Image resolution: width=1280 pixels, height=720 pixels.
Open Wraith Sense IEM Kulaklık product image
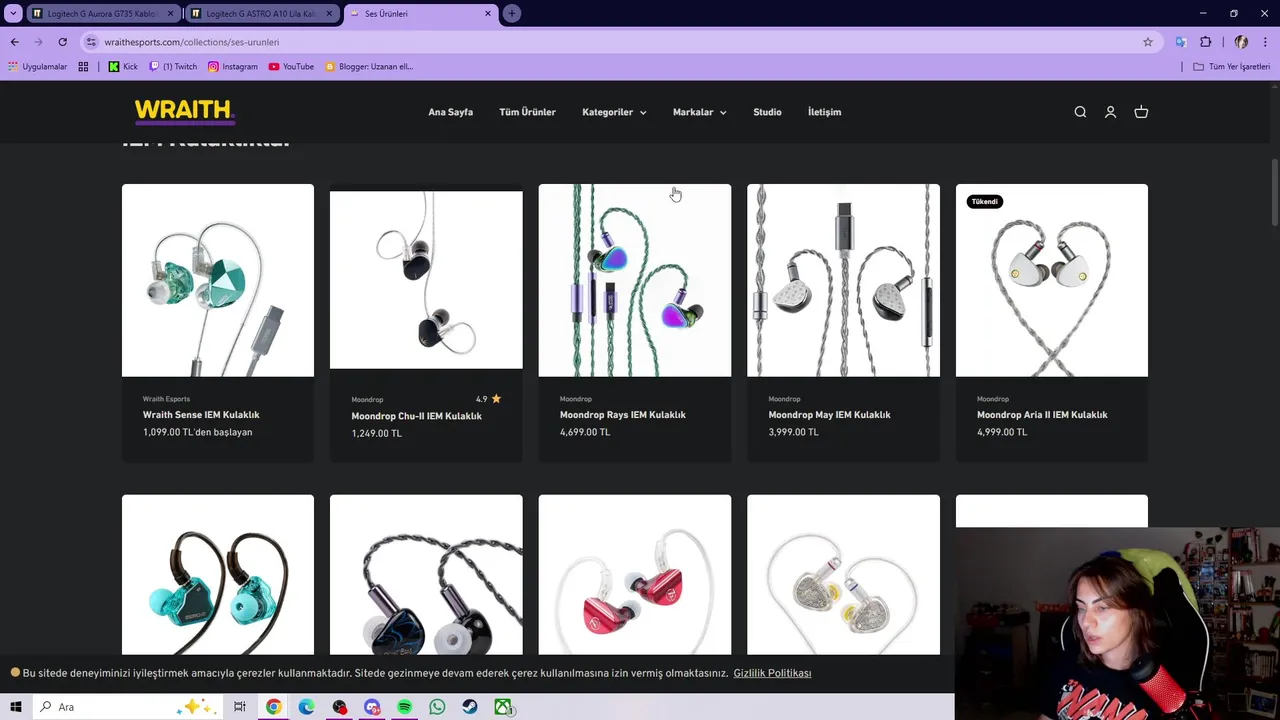tap(218, 280)
